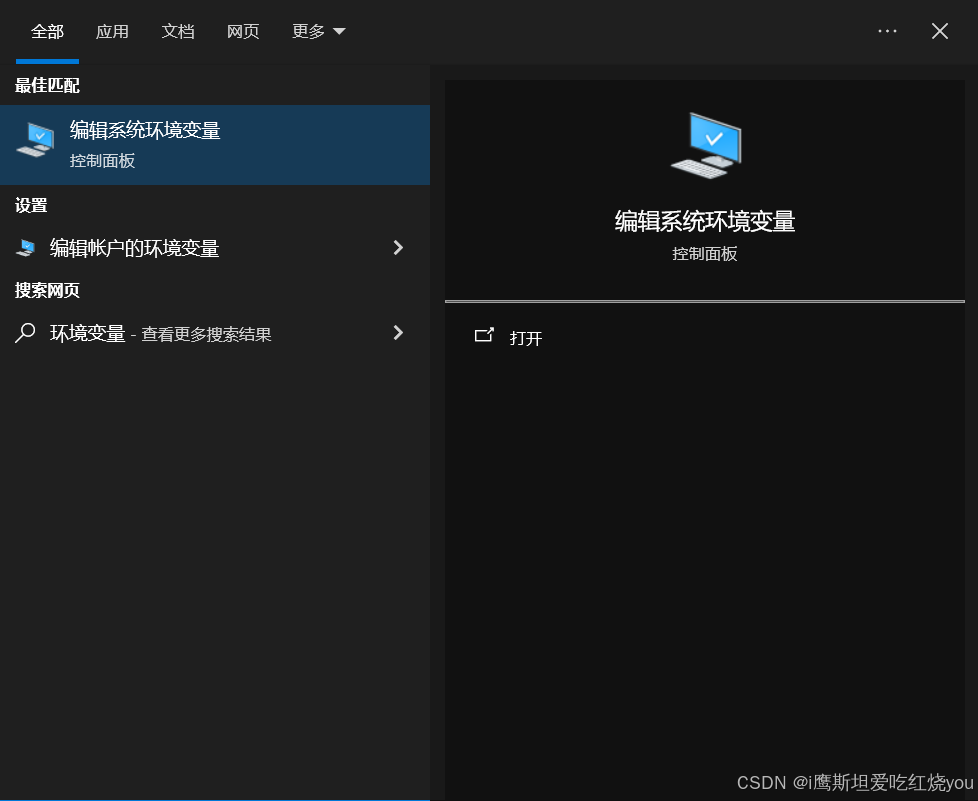Click 控制面板 subtitle in the preview pane
This screenshot has width=978, height=801.
tap(705, 254)
